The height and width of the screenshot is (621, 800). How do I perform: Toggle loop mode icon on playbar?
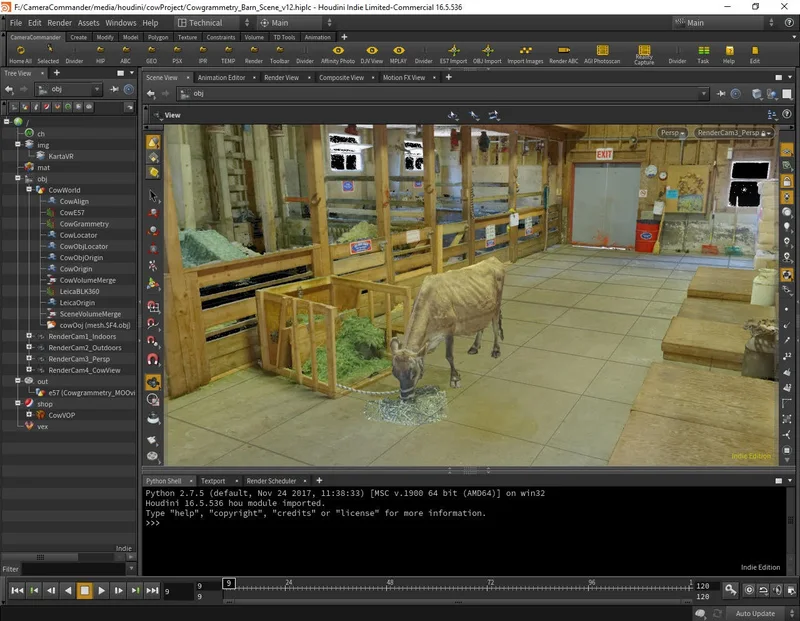tap(763, 590)
